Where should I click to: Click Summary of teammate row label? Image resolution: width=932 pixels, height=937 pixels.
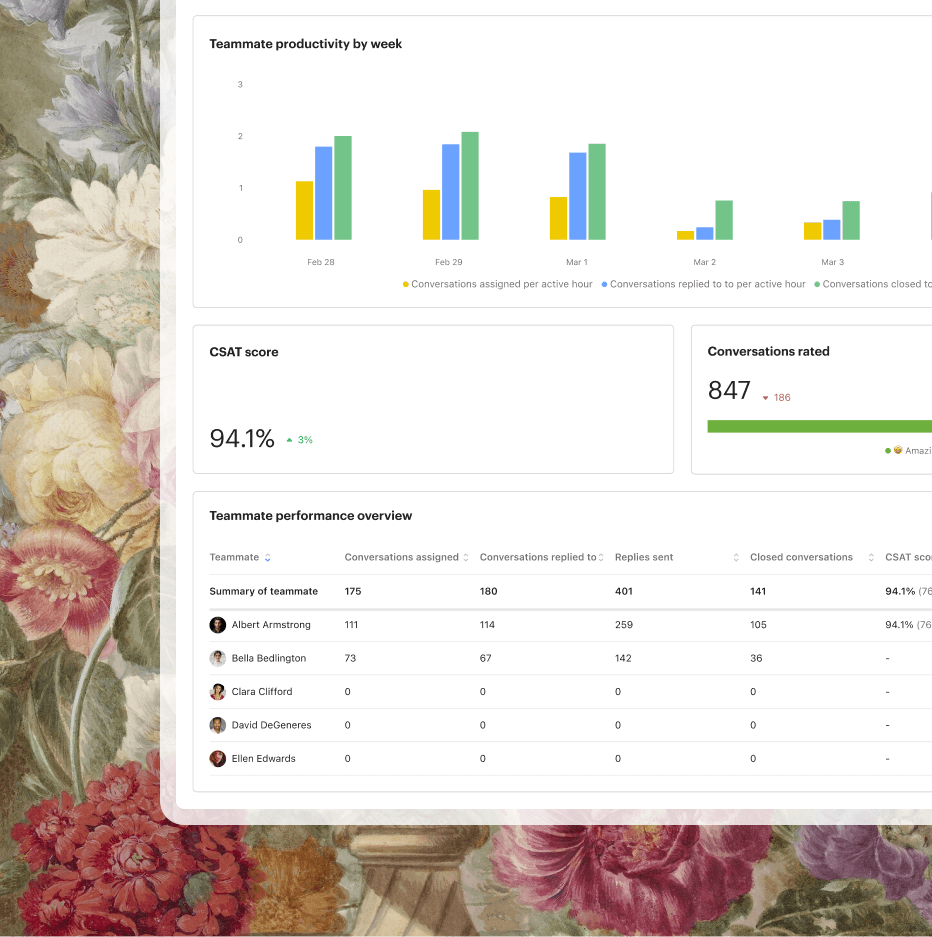pos(263,592)
